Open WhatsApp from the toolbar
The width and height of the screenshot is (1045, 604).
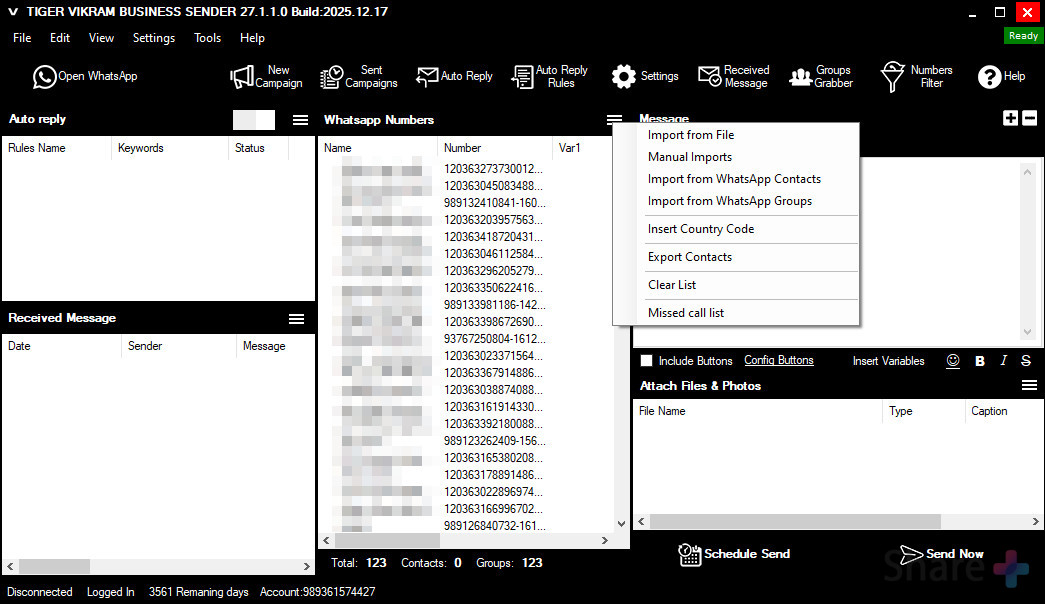(x=85, y=77)
